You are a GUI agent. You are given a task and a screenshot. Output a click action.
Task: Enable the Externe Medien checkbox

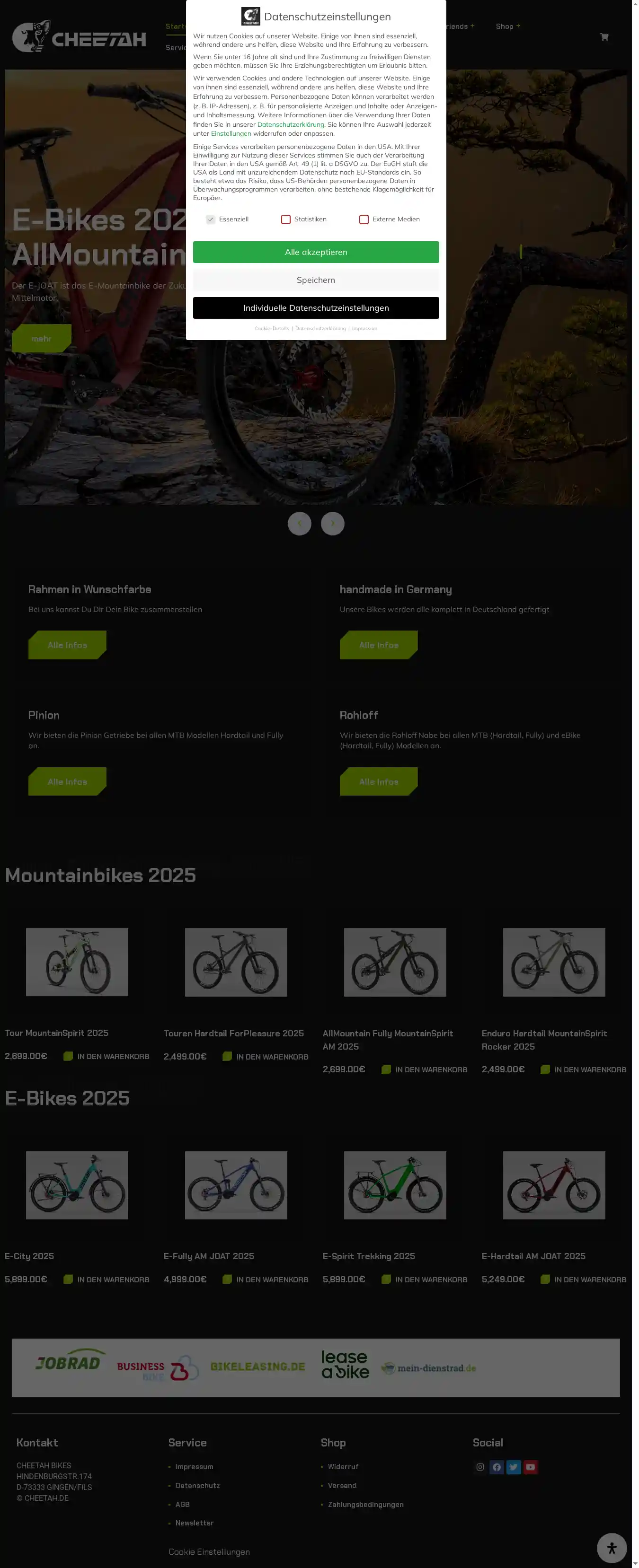point(364,219)
